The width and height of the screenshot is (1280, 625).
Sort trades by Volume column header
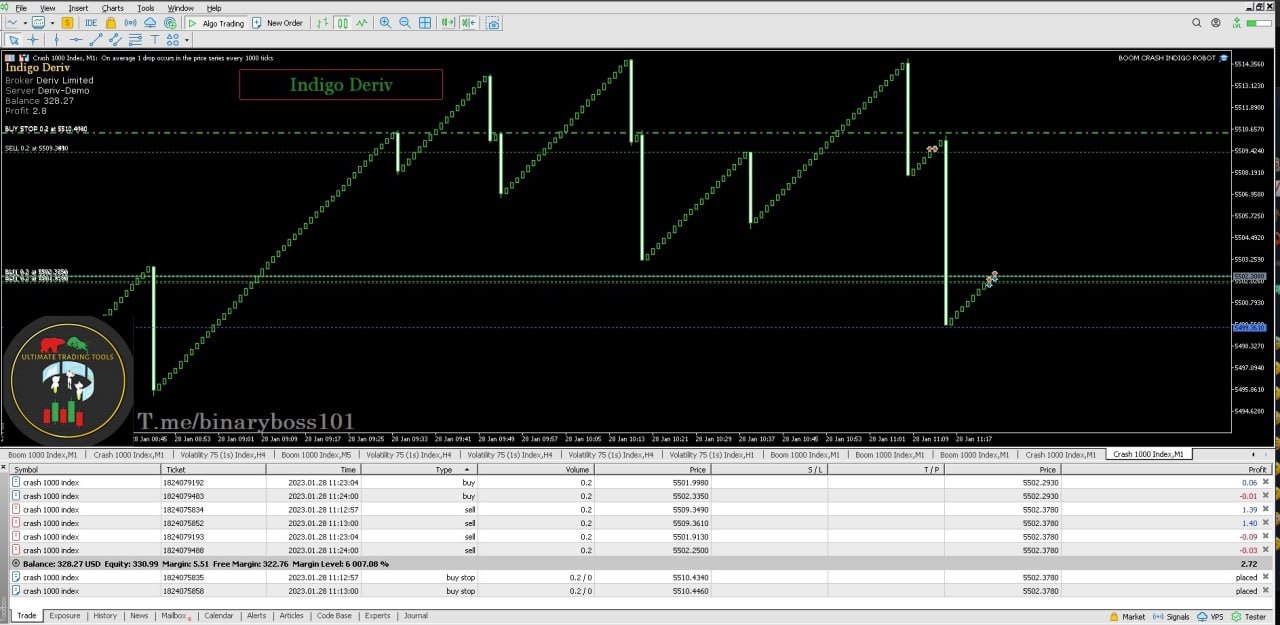coord(535,469)
